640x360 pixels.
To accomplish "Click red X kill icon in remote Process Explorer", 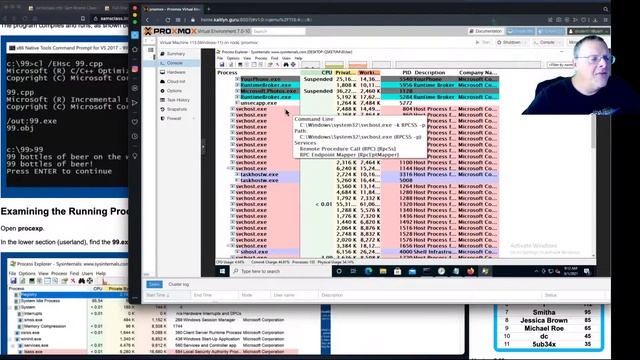I will (278, 64).
